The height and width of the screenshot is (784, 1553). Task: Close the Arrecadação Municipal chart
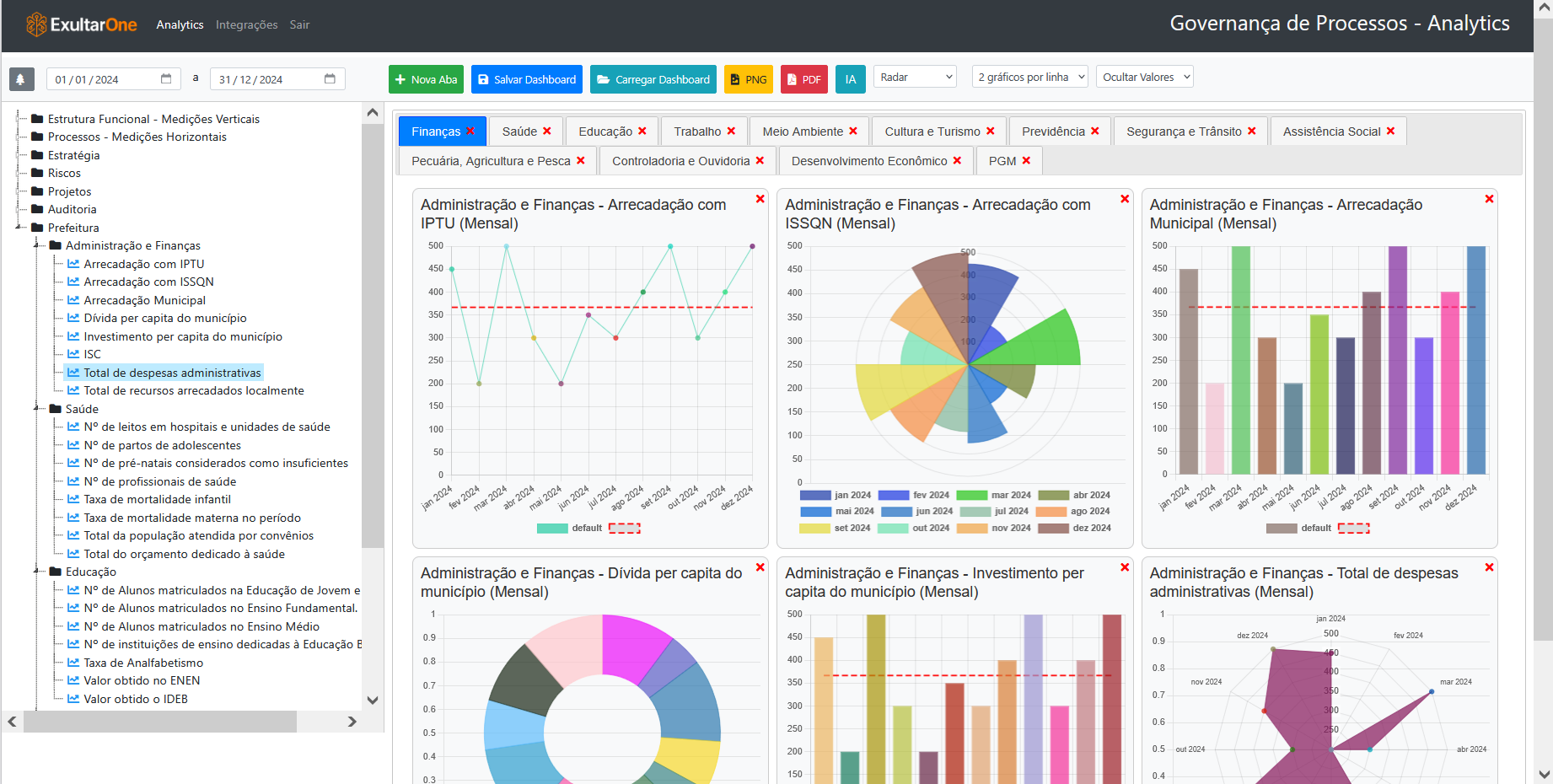pyautogui.click(x=1489, y=199)
